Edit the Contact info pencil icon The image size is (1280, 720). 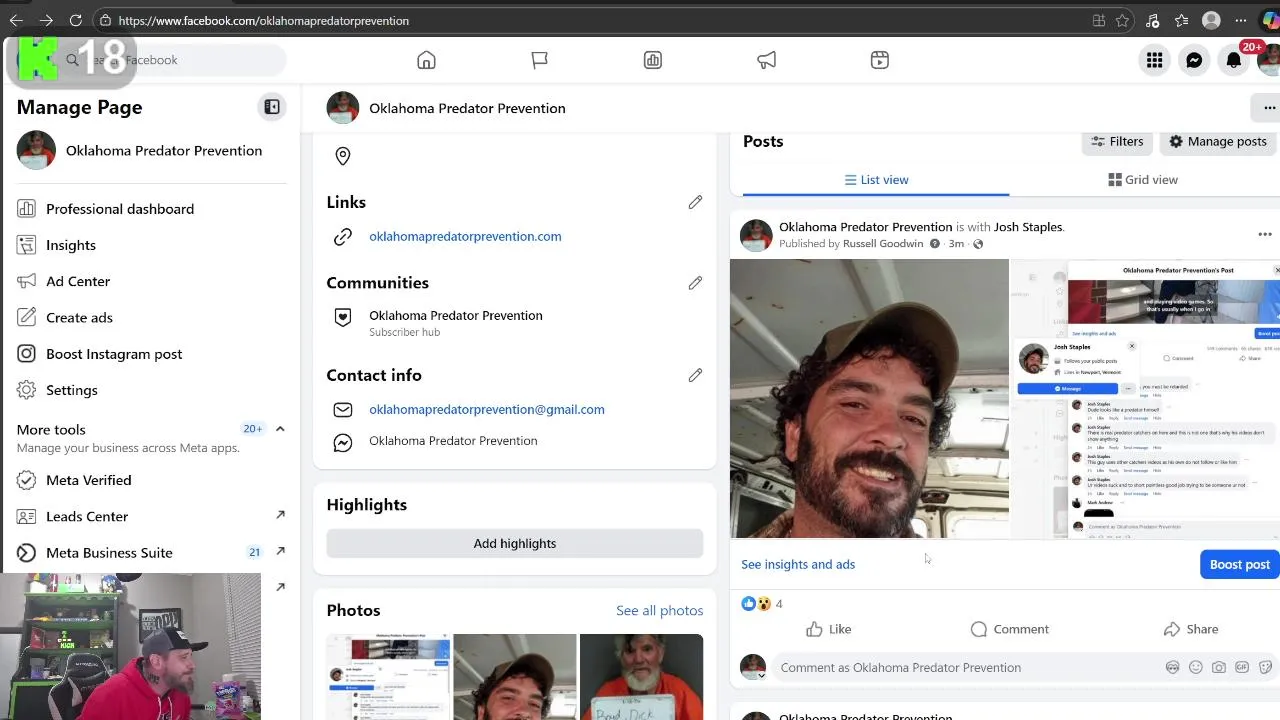coord(695,375)
